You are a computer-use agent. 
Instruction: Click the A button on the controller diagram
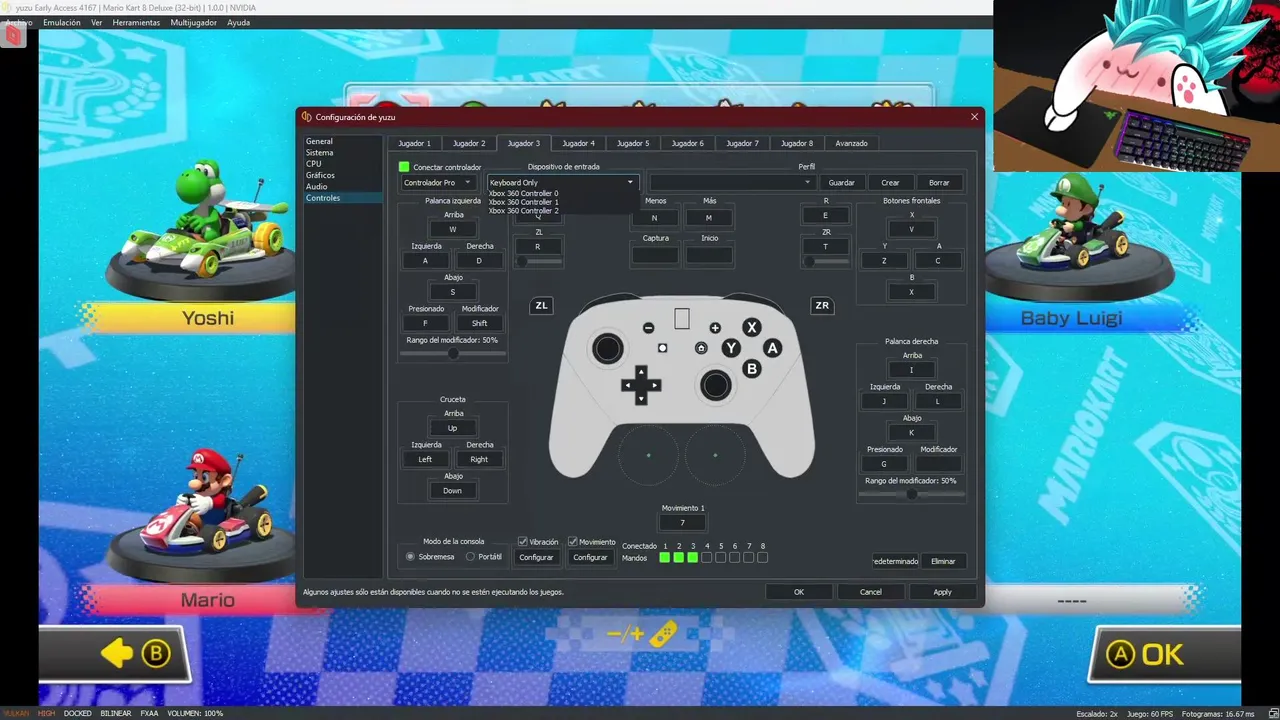772,348
